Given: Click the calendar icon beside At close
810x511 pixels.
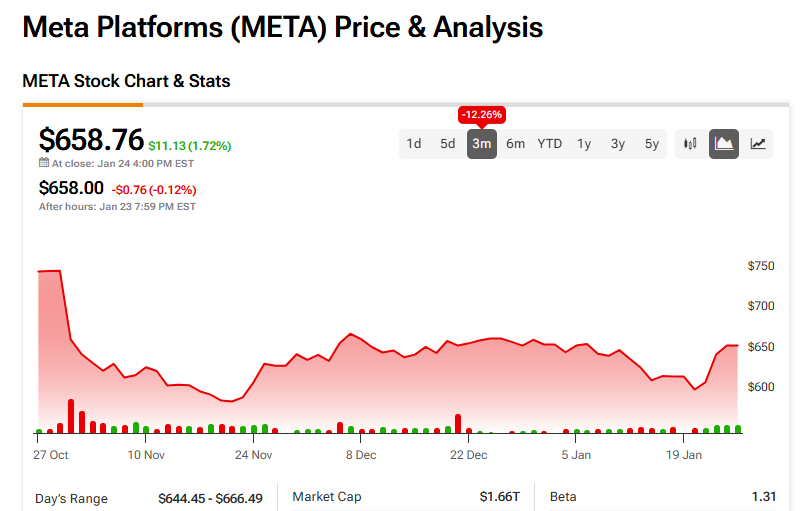Looking at the screenshot, I should (44, 162).
